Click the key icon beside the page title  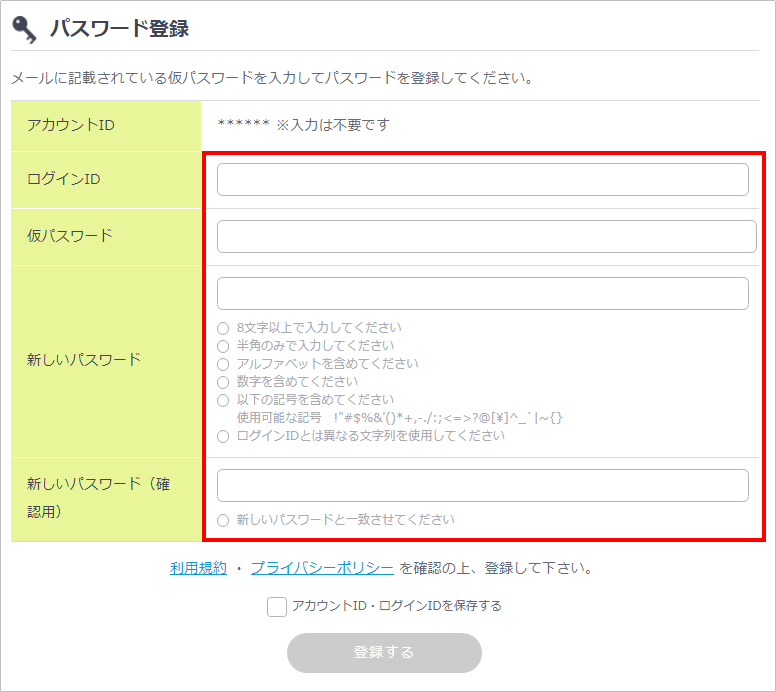(25, 29)
